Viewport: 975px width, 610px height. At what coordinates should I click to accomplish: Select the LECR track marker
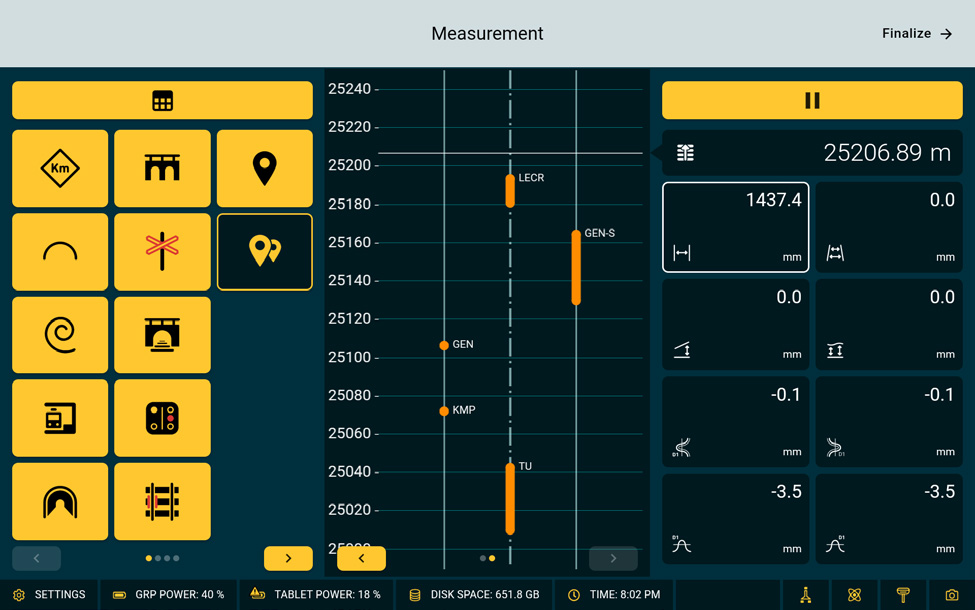point(510,191)
